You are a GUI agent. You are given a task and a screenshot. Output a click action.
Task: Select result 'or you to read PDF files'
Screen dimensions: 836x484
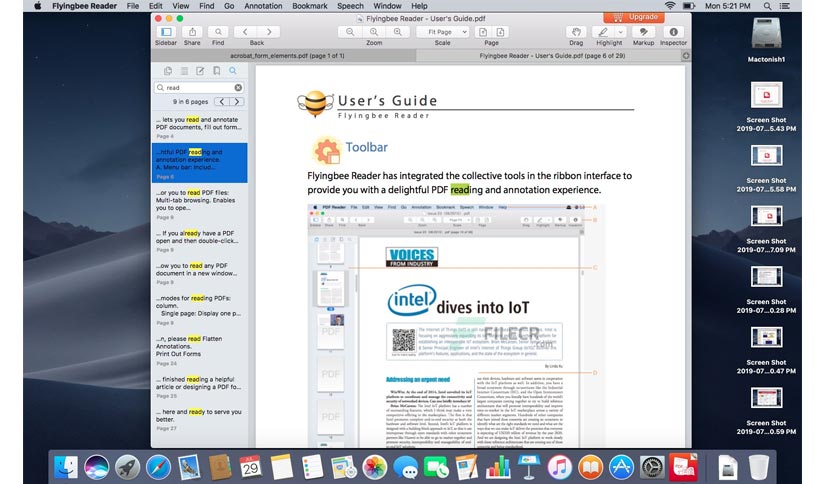click(199, 204)
